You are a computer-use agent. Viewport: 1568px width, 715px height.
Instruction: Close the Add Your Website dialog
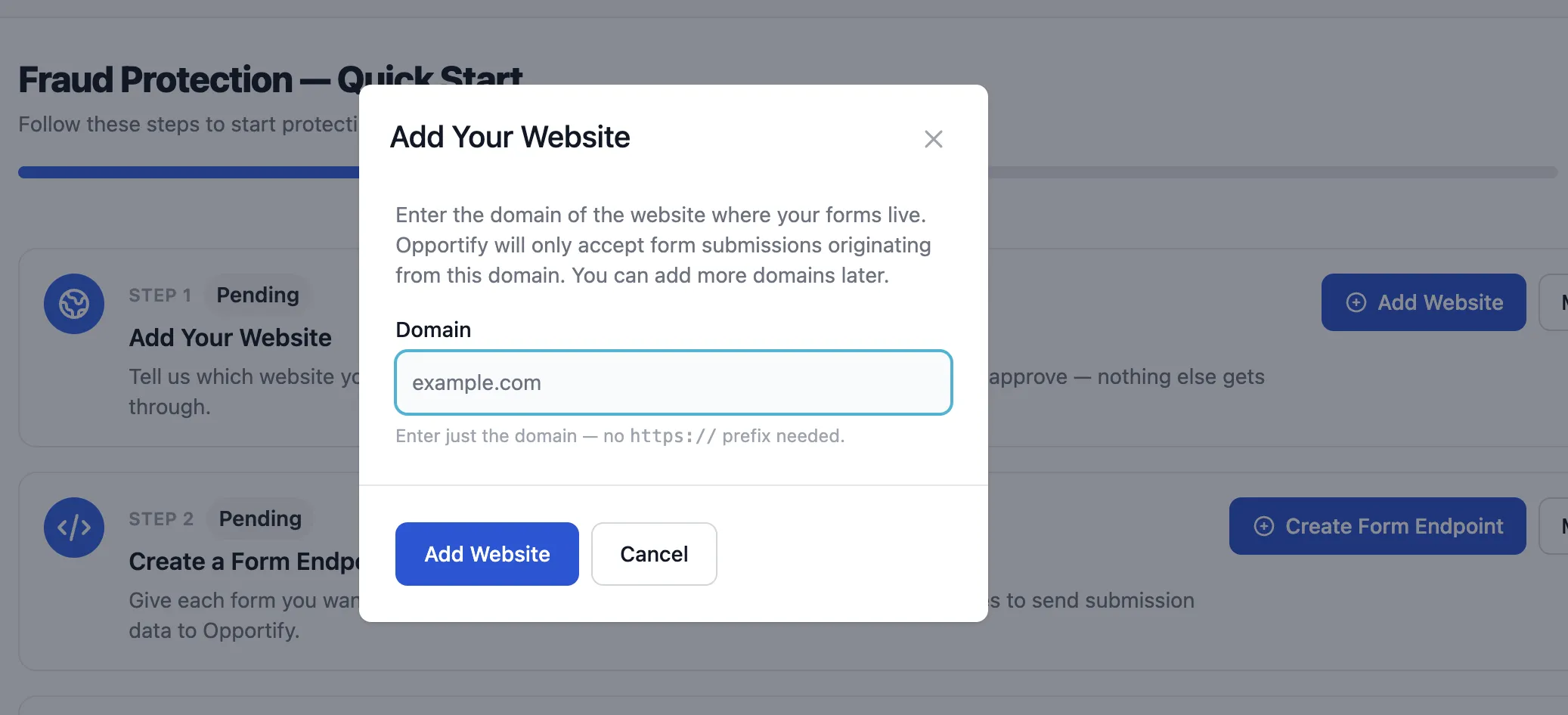(x=934, y=139)
